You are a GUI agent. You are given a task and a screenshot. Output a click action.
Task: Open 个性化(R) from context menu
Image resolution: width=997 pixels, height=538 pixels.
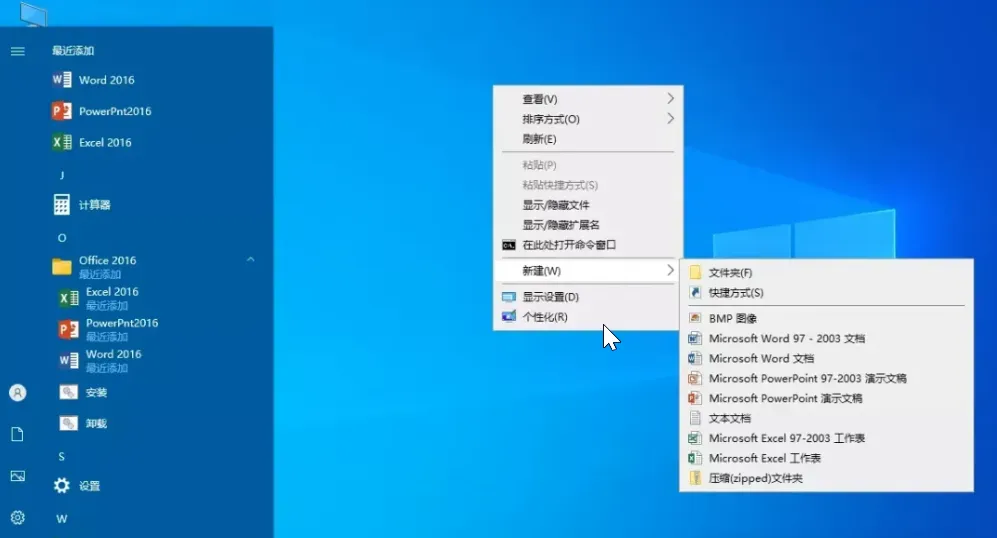coord(588,317)
